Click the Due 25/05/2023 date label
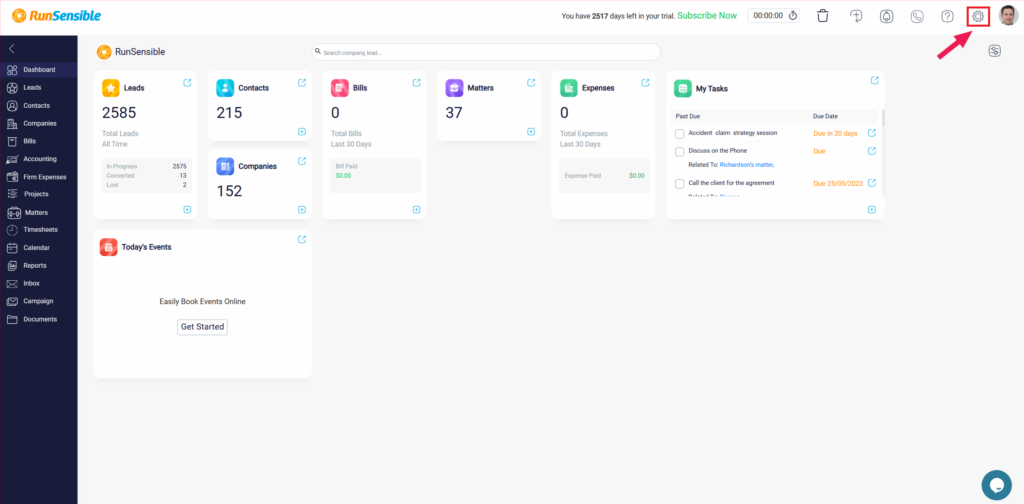 point(838,183)
